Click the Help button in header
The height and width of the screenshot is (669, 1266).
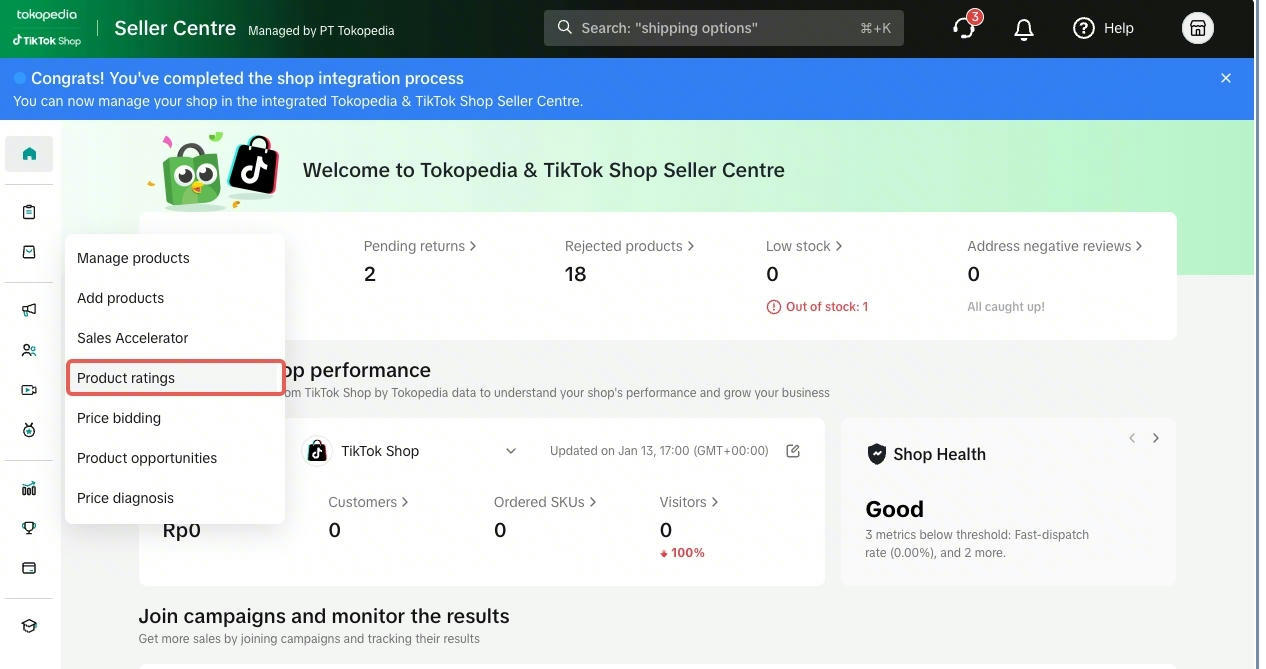coord(1103,28)
